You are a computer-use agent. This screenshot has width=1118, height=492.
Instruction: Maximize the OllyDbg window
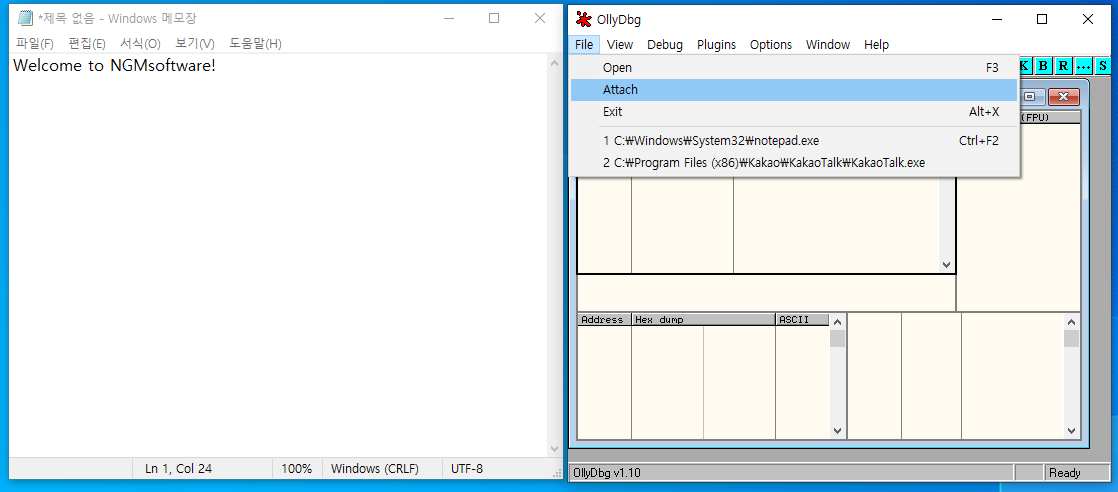pyautogui.click(x=1042, y=19)
